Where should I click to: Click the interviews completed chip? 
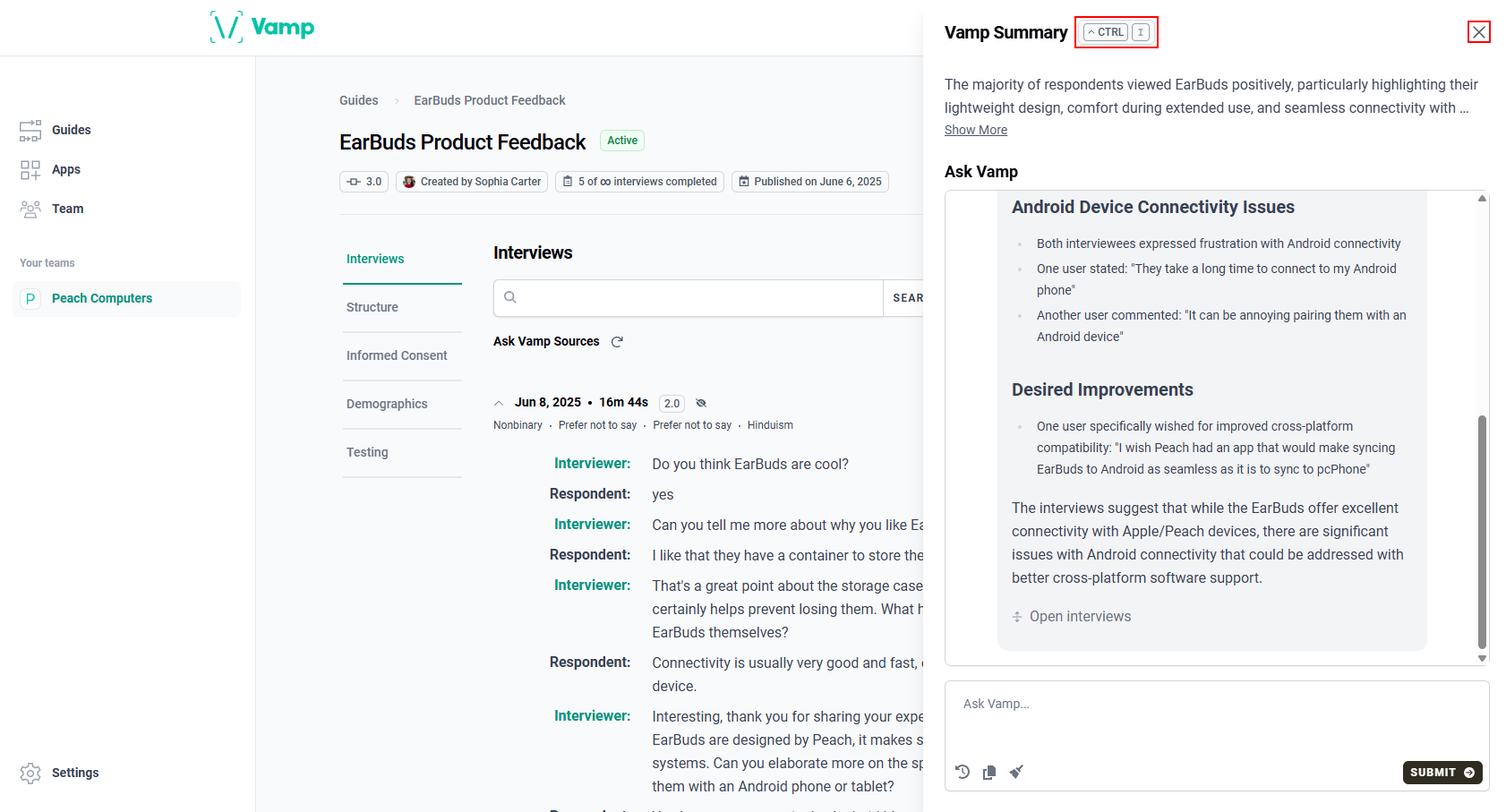point(639,182)
